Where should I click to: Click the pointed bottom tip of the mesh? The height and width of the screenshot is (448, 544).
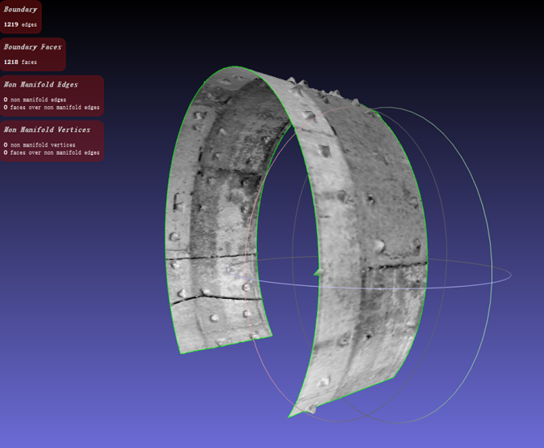pos(289,416)
